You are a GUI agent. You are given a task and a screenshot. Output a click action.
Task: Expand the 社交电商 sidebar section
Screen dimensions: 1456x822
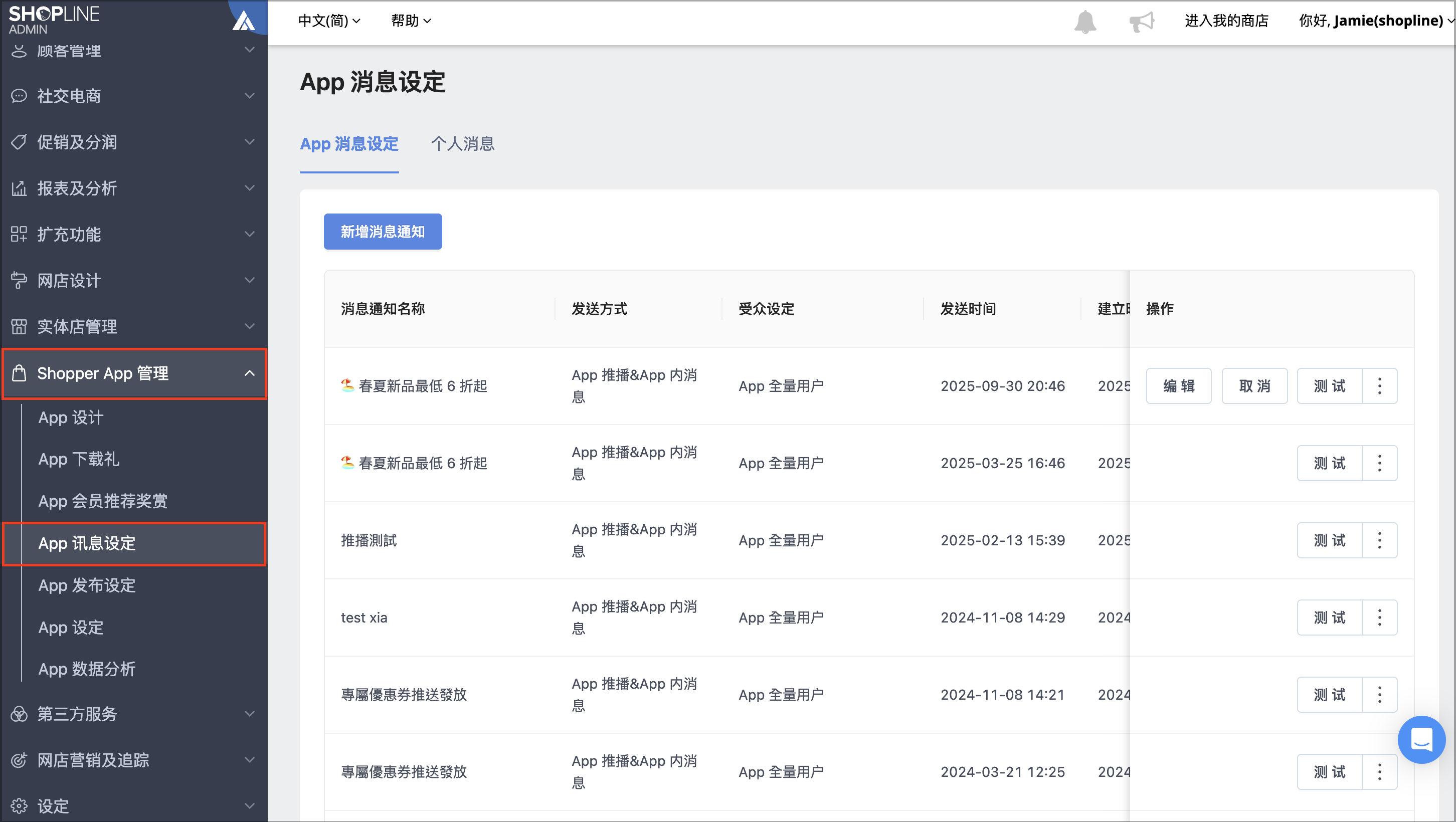pos(249,95)
